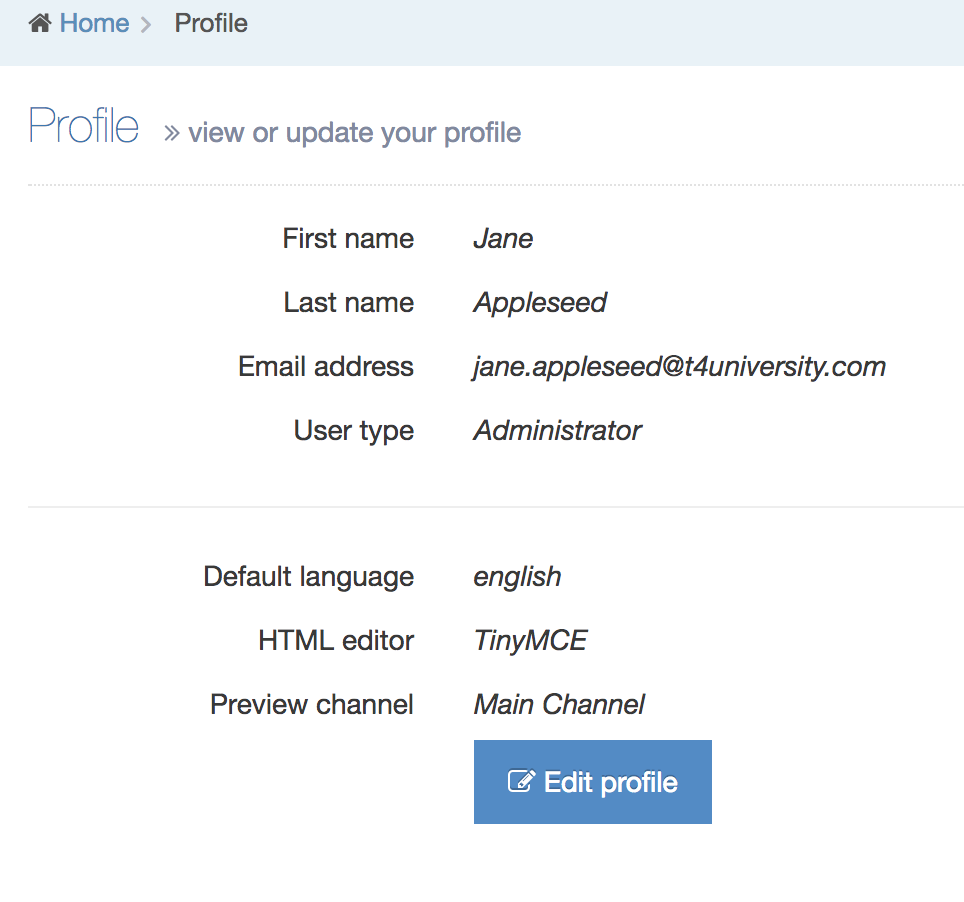Select the default language value english
Viewport: 964px width, 902px height.
coord(517,577)
